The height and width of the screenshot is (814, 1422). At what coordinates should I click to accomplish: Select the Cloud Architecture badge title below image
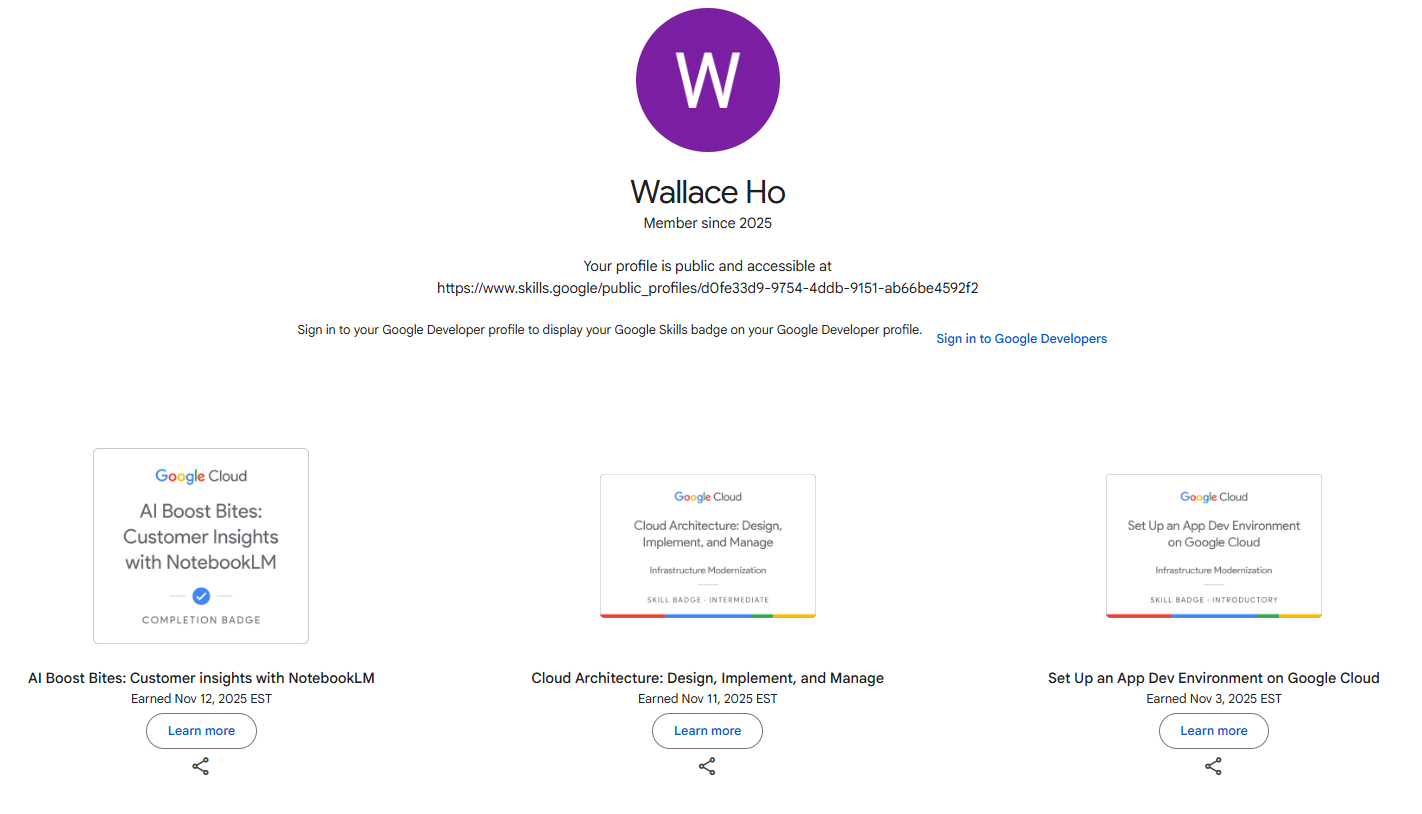[x=707, y=678]
